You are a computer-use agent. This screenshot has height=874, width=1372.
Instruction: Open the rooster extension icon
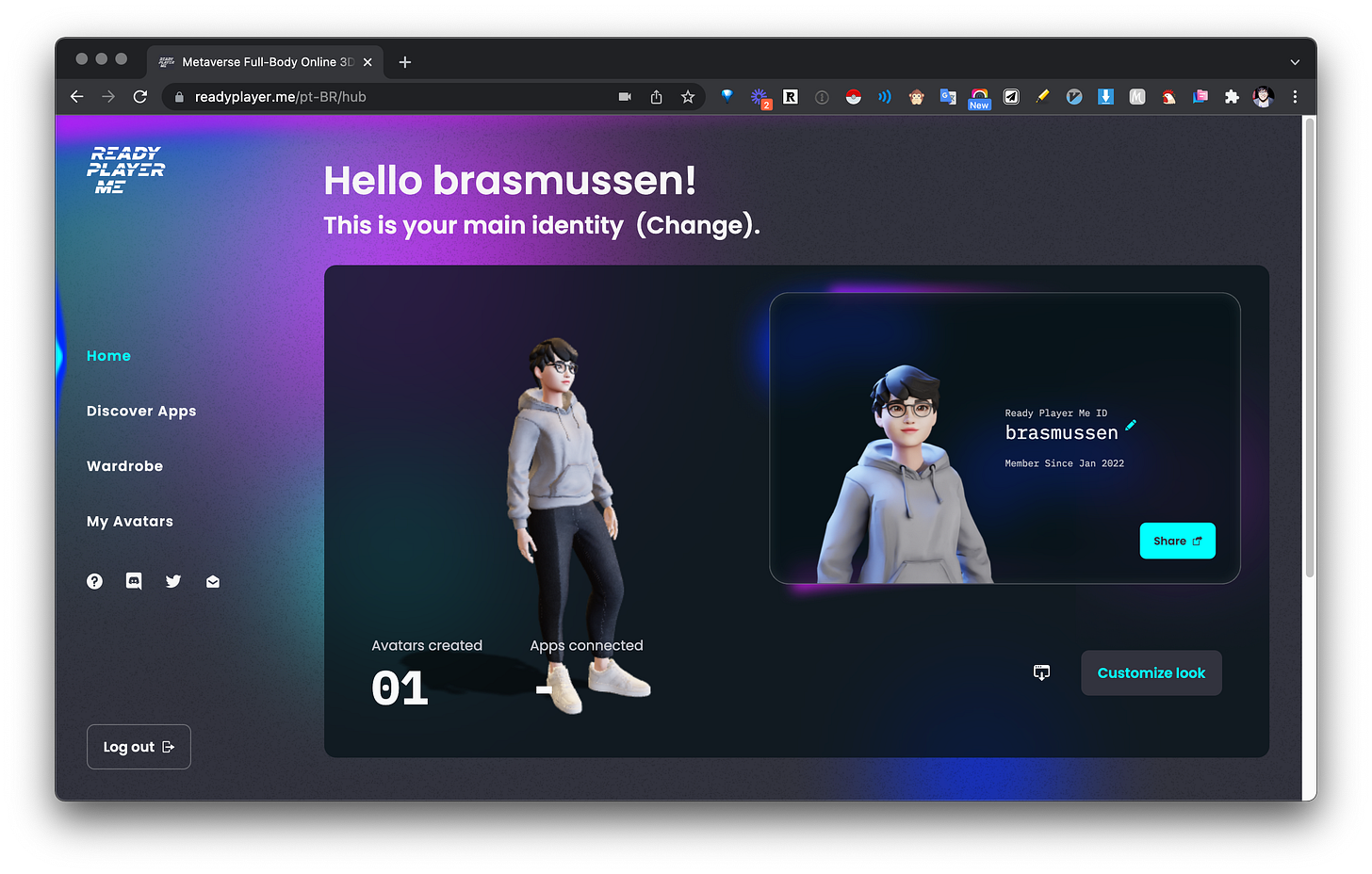click(1168, 97)
